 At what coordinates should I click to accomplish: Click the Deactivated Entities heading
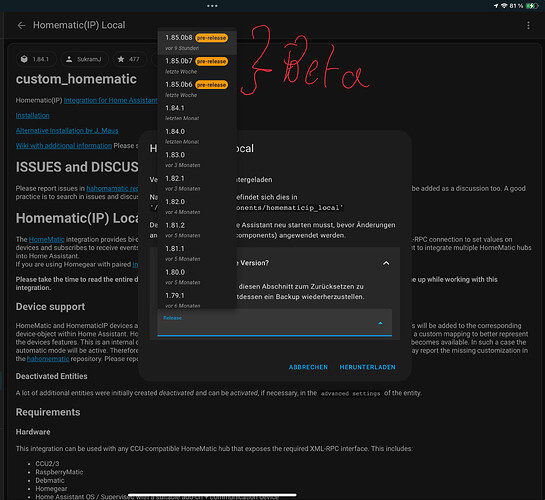click(x=51, y=376)
